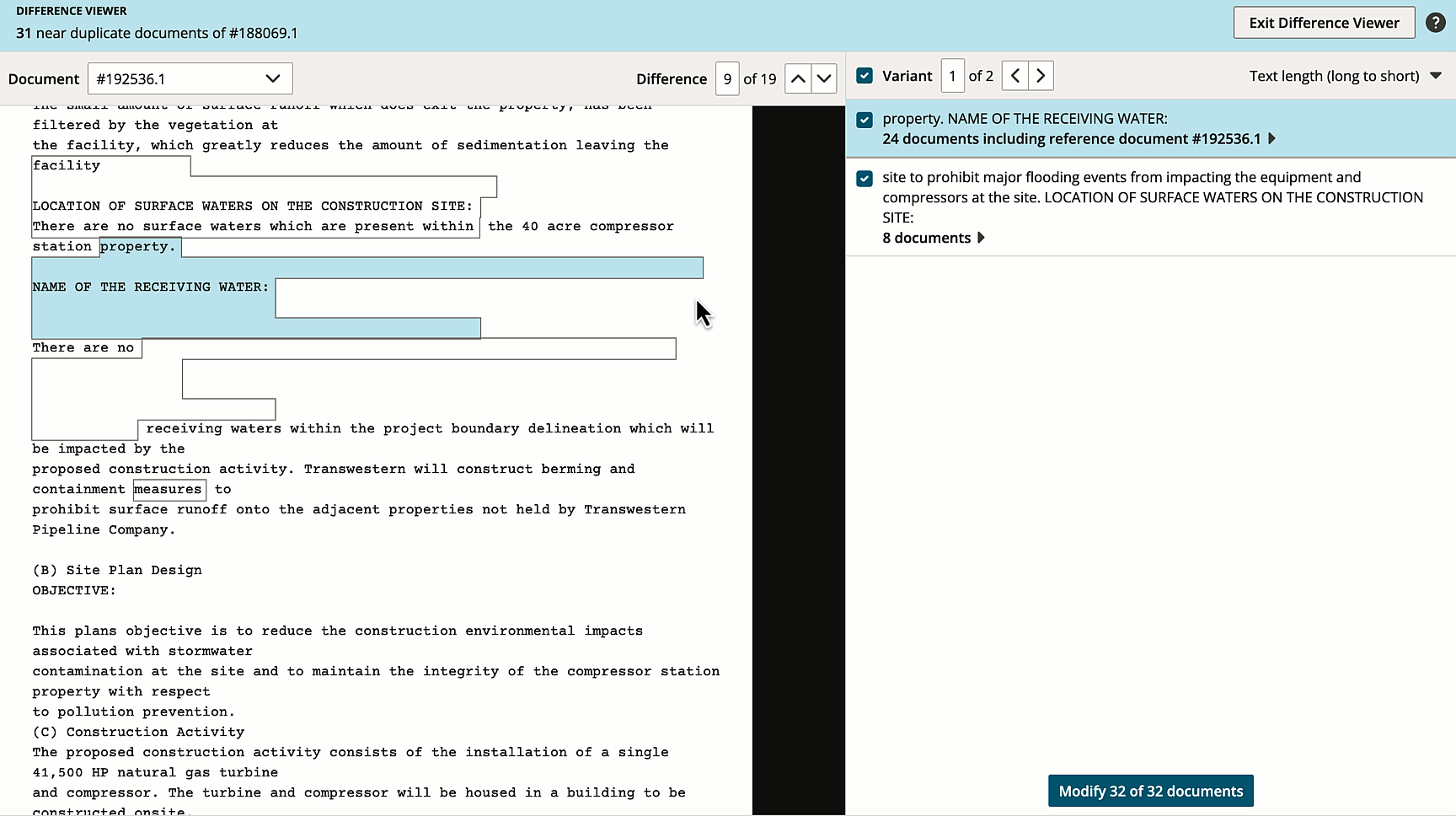Open the help question mark icon

[x=1436, y=23]
